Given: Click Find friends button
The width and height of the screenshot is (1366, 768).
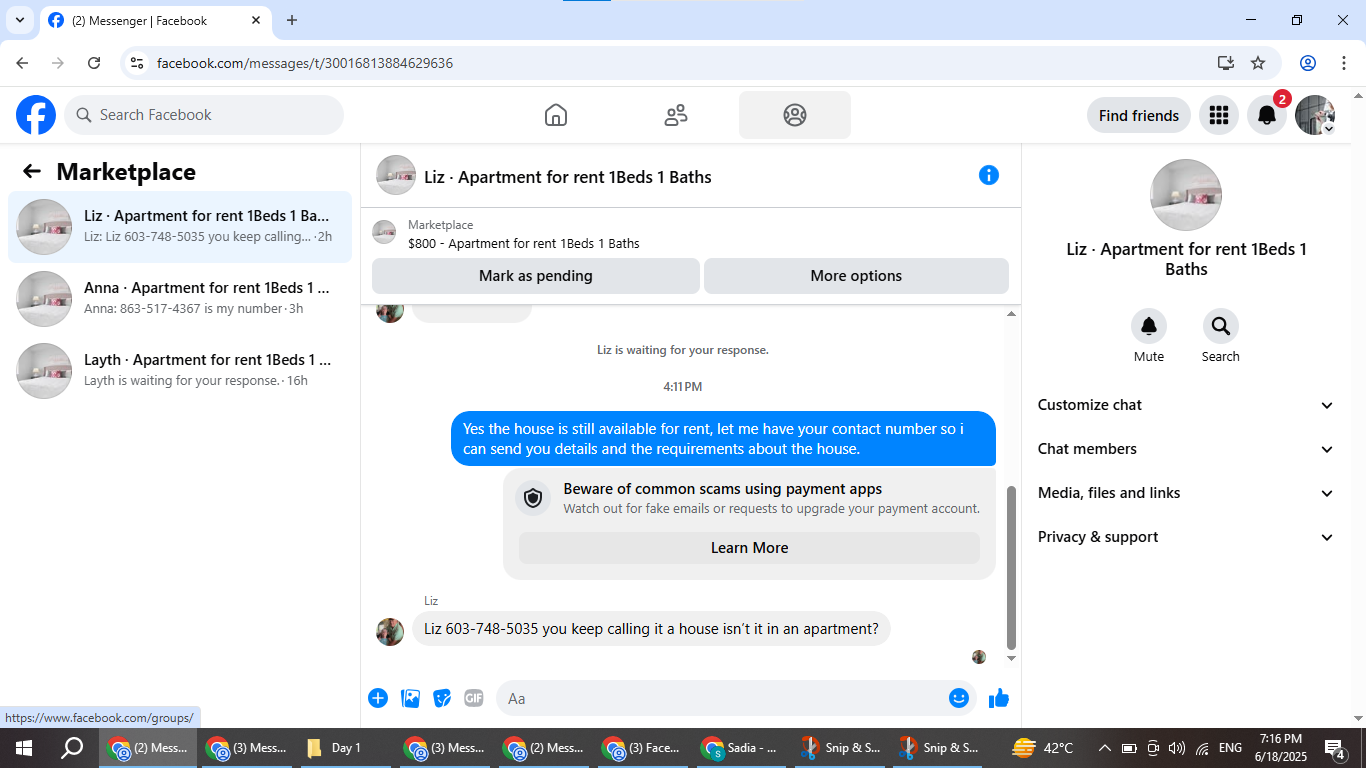Looking at the screenshot, I should (1139, 115).
